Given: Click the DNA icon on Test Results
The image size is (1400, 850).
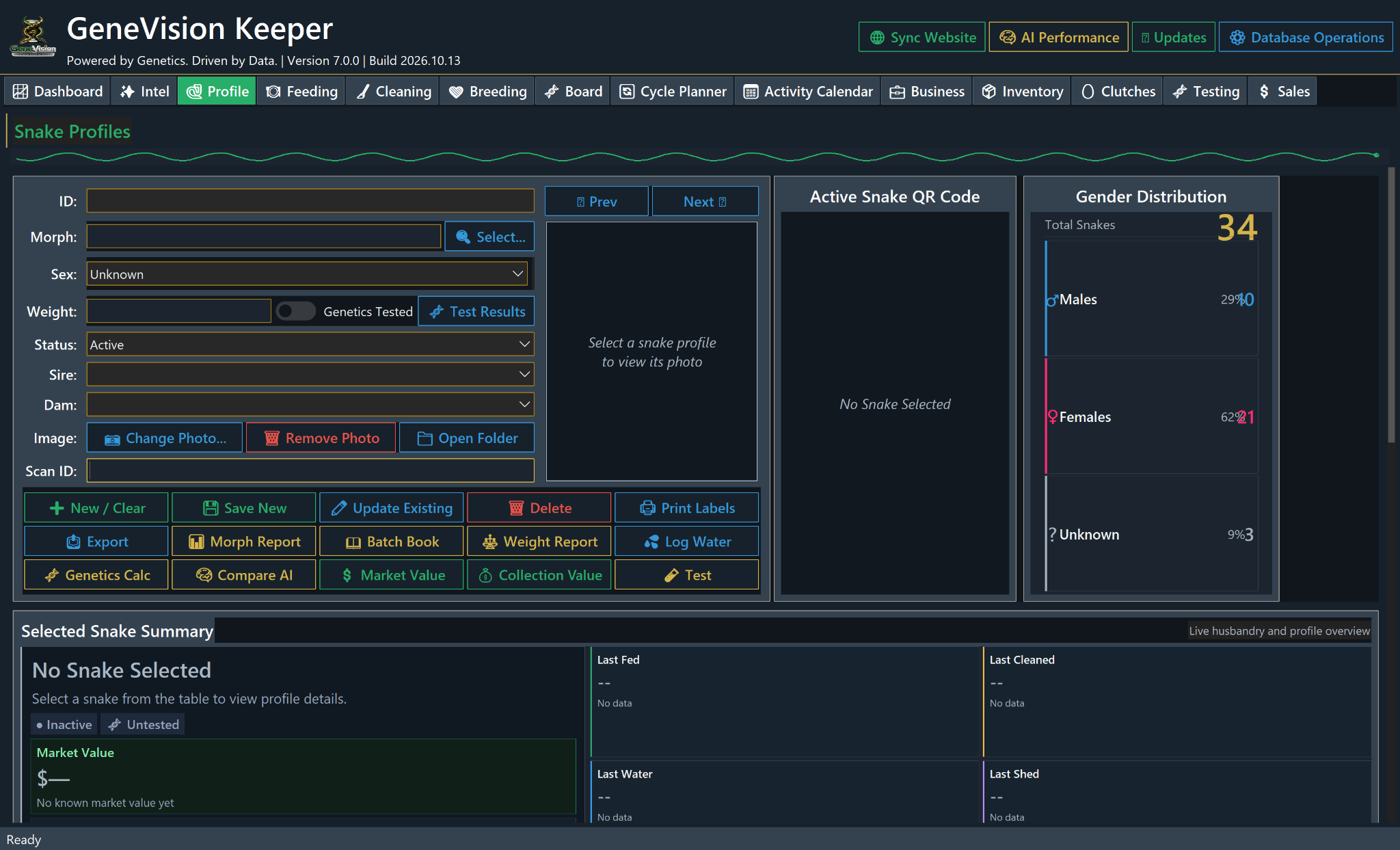Looking at the screenshot, I should tap(437, 312).
